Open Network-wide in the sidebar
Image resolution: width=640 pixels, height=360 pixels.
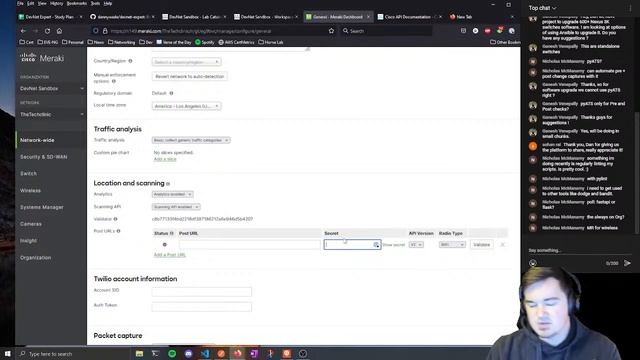pos(37,140)
